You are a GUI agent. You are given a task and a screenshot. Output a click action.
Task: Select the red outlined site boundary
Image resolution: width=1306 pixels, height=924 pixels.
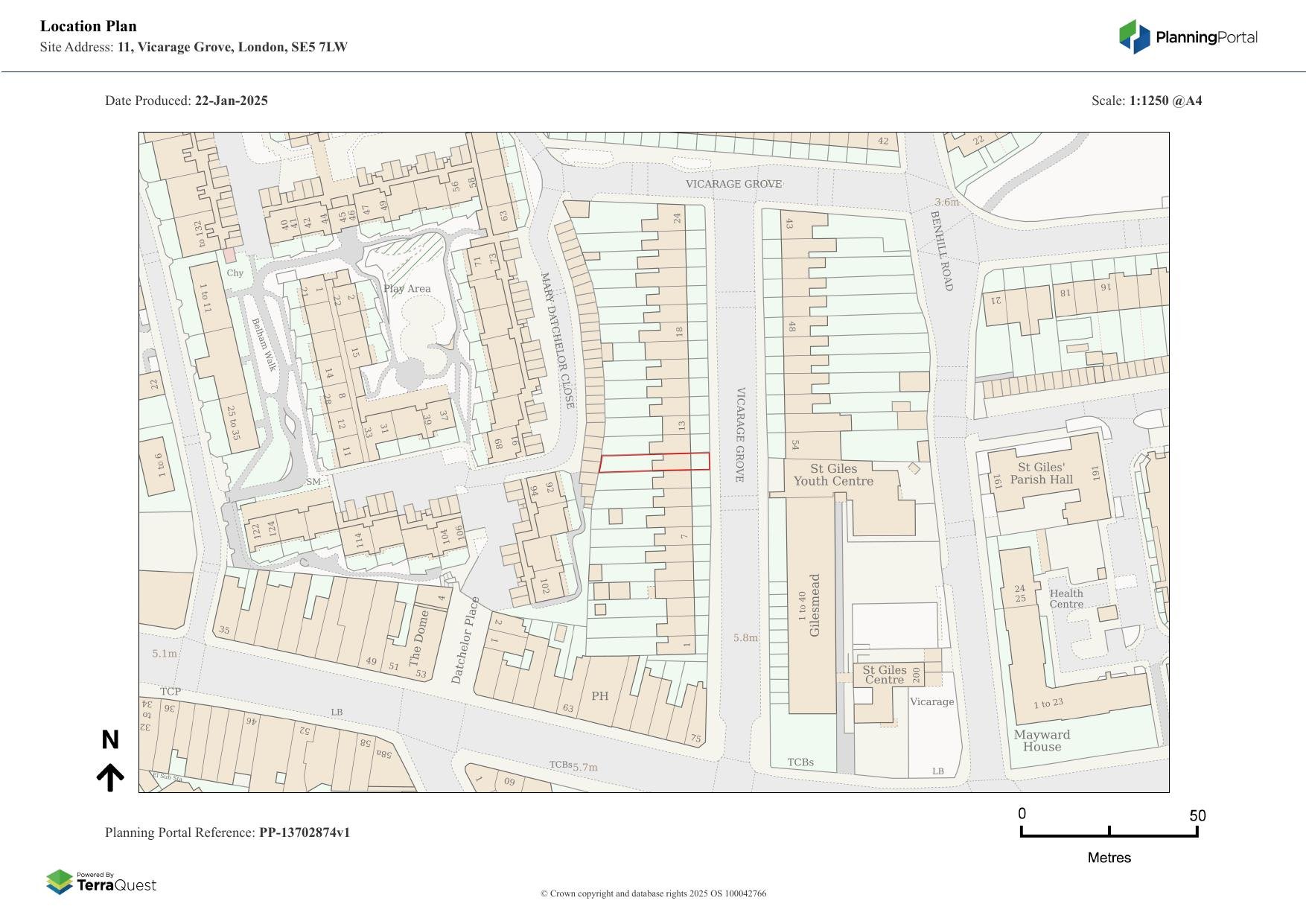pos(654,462)
